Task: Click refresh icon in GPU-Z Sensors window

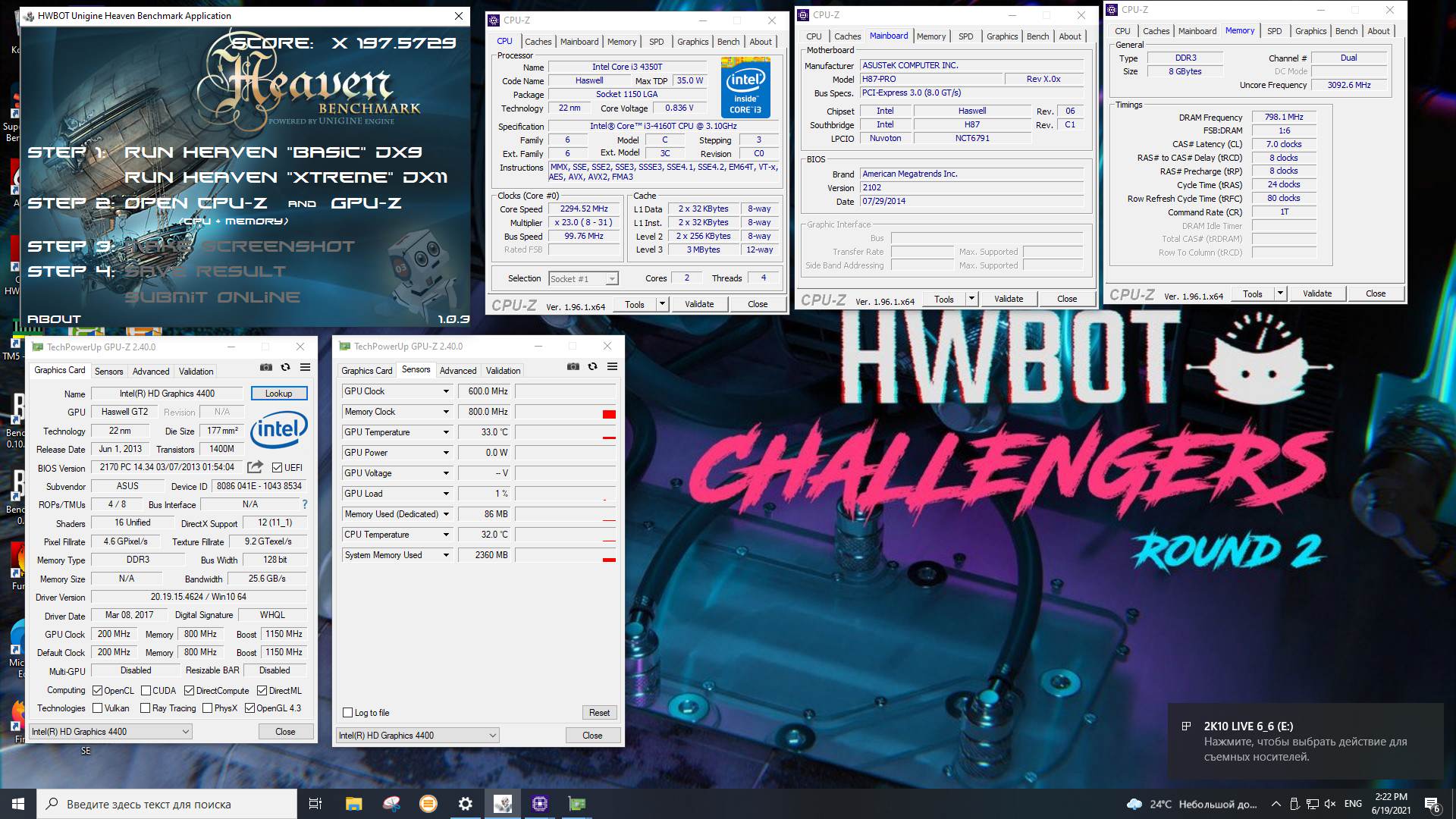Action: coord(592,366)
